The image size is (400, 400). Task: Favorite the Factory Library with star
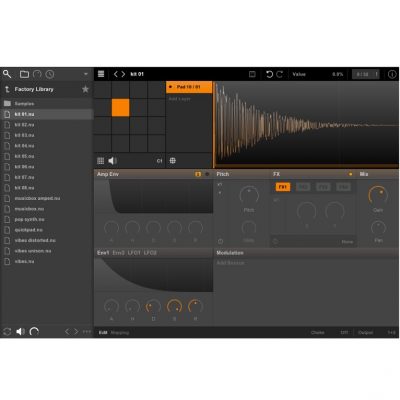[85, 89]
